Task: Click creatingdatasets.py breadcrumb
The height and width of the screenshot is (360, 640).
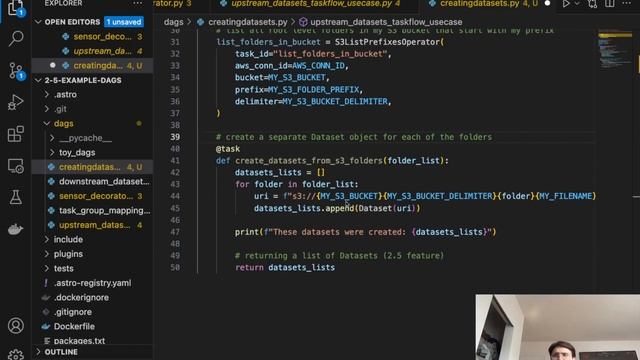Action: pos(247,22)
